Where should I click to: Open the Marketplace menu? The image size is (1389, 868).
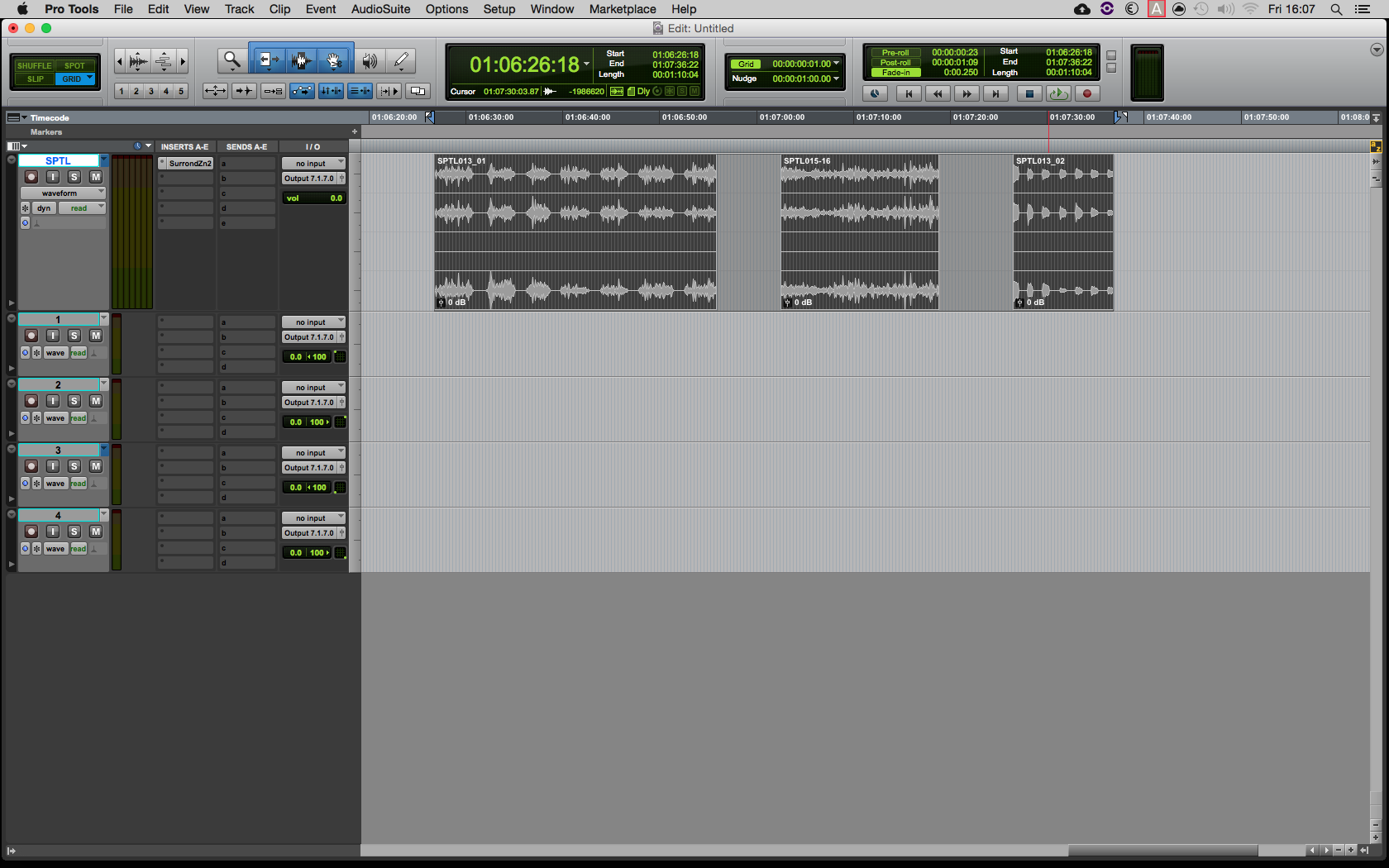coord(623,9)
